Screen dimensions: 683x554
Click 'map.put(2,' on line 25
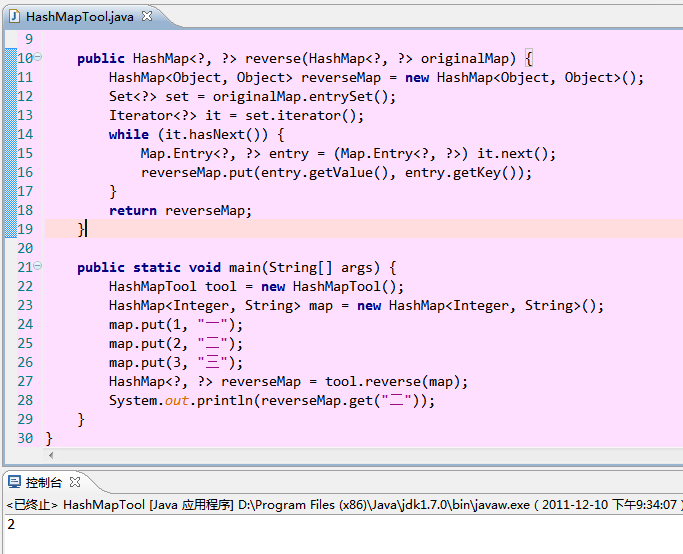tap(149, 344)
